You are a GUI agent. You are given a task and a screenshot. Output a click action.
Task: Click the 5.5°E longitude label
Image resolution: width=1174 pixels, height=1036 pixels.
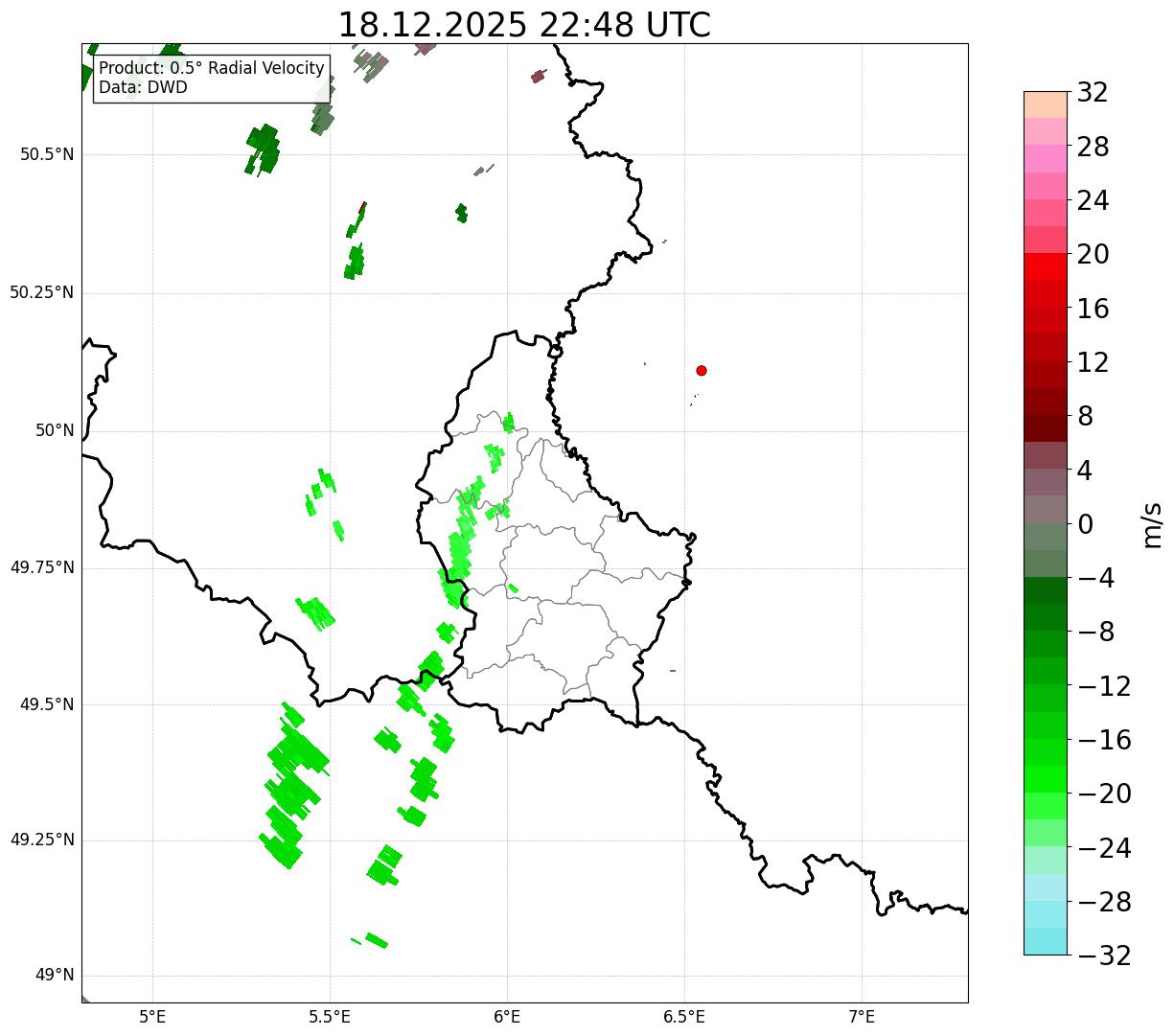pyautogui.click(x=330, y=1017)
